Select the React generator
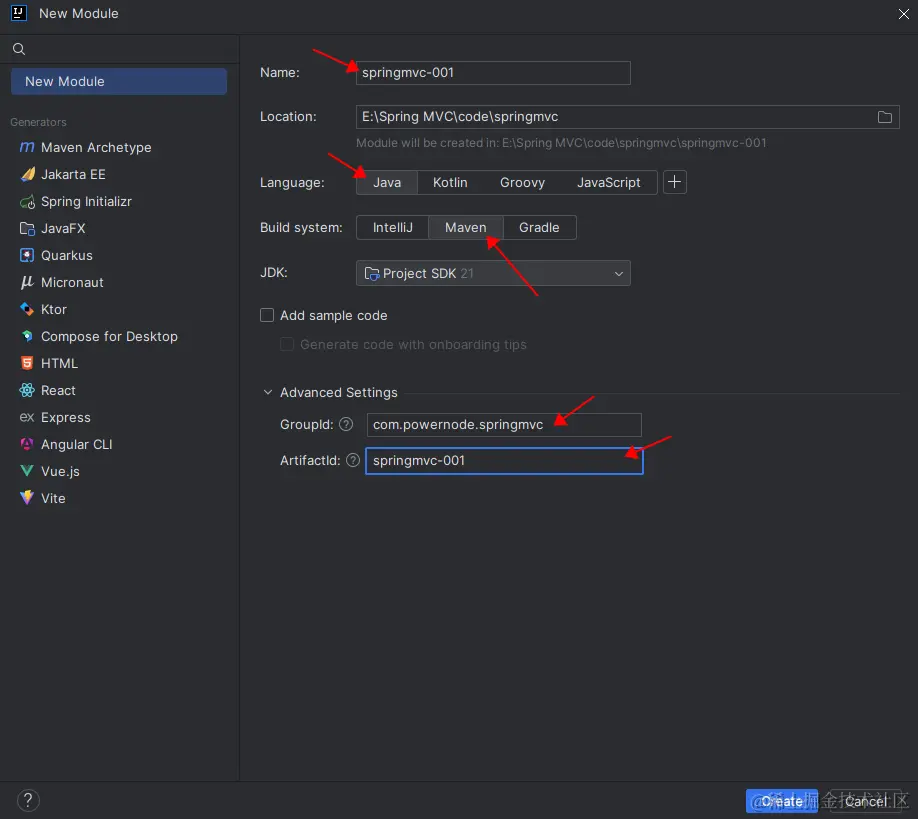This screenshot has width=918, height=819. tap(47, 390)
